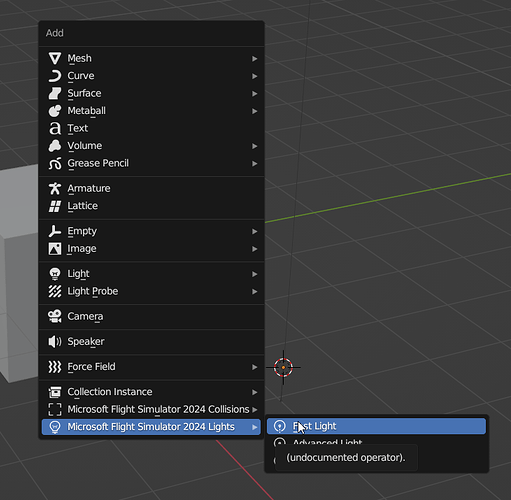Choose Collection Instance menu entry
Image resolution: width=511 pixels, height=500 pixels.
coord(151,392)
